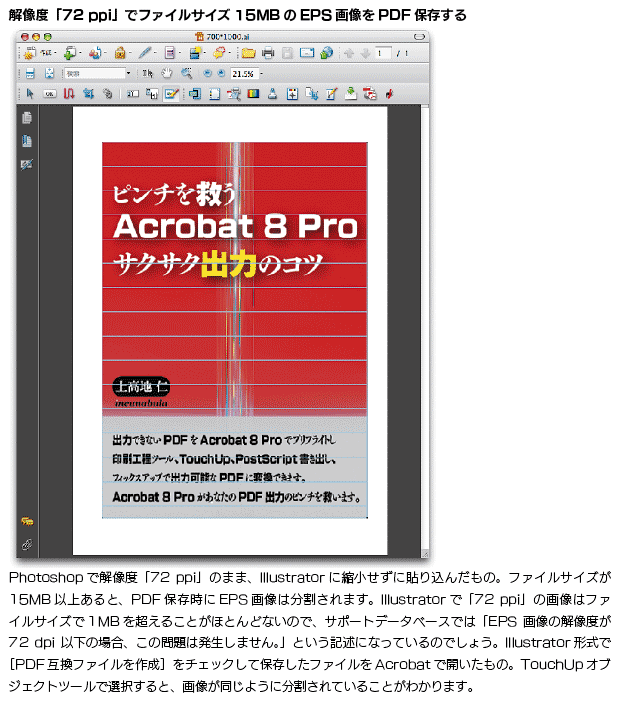The height and width of the screenshot is (703, 621).
Task: Open the 21.5% zoom level dropdown
Action: (x=261, y=74)
